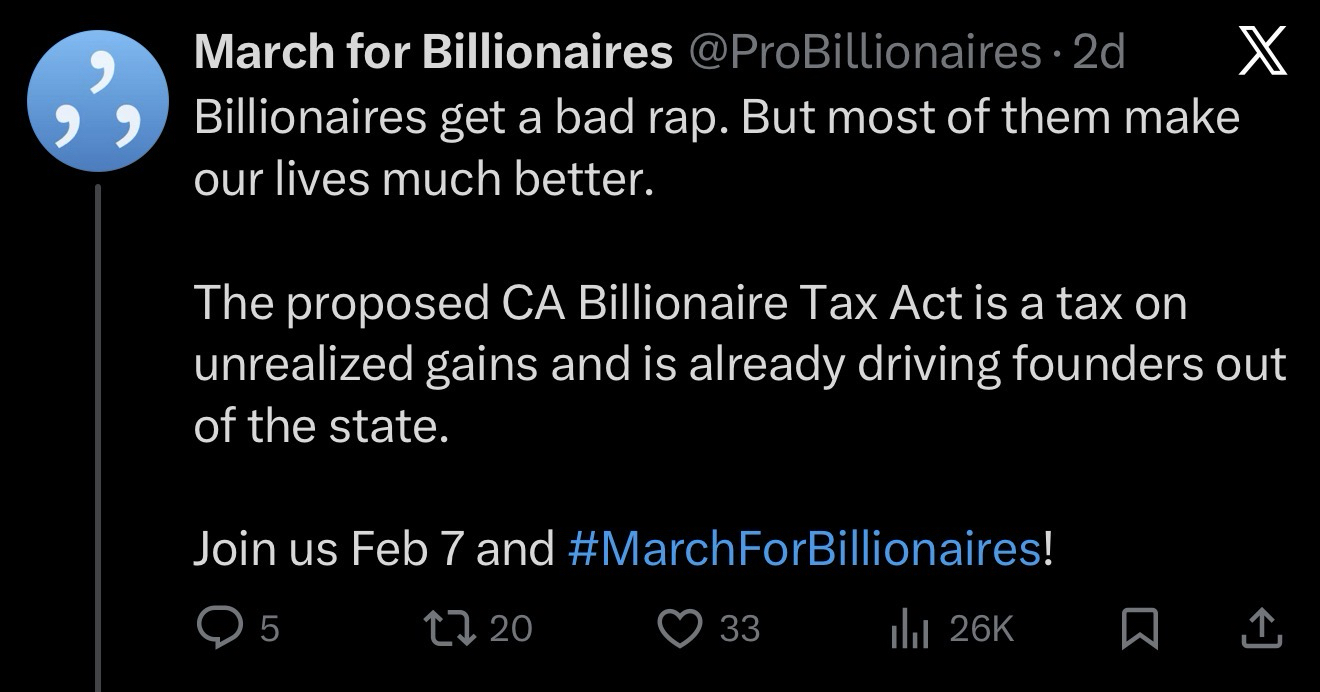Viewport: 1320px width, 692px height.
Task: Click the 26K view count
Action: (x=981, y=629)
